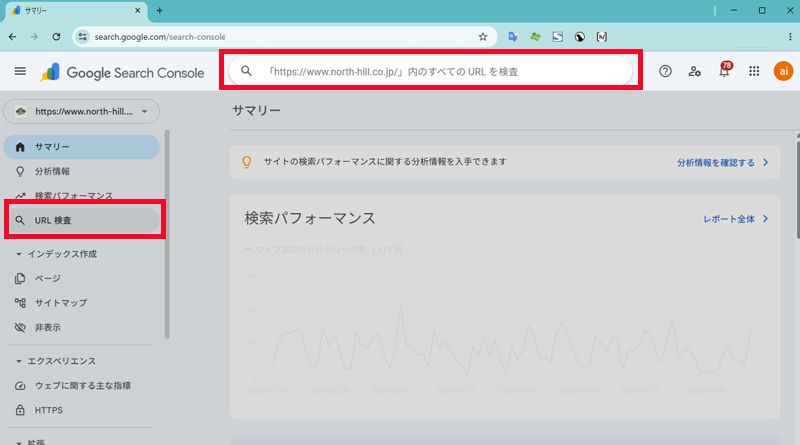Open the account avatar 'ai'
Screen dimensions: 800x445
783,71
